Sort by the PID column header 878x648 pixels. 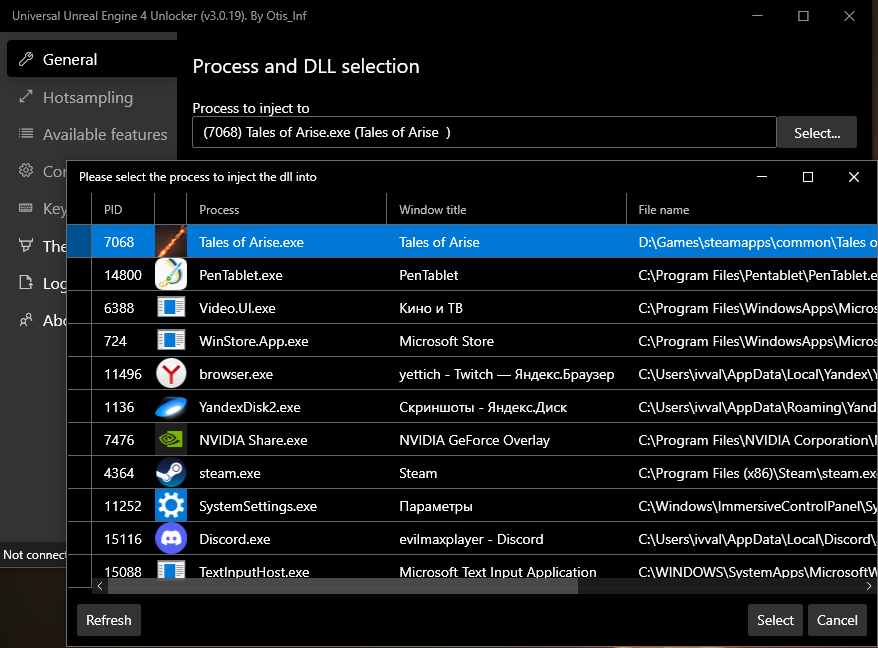pyautogui.click(x=123, y=209)
